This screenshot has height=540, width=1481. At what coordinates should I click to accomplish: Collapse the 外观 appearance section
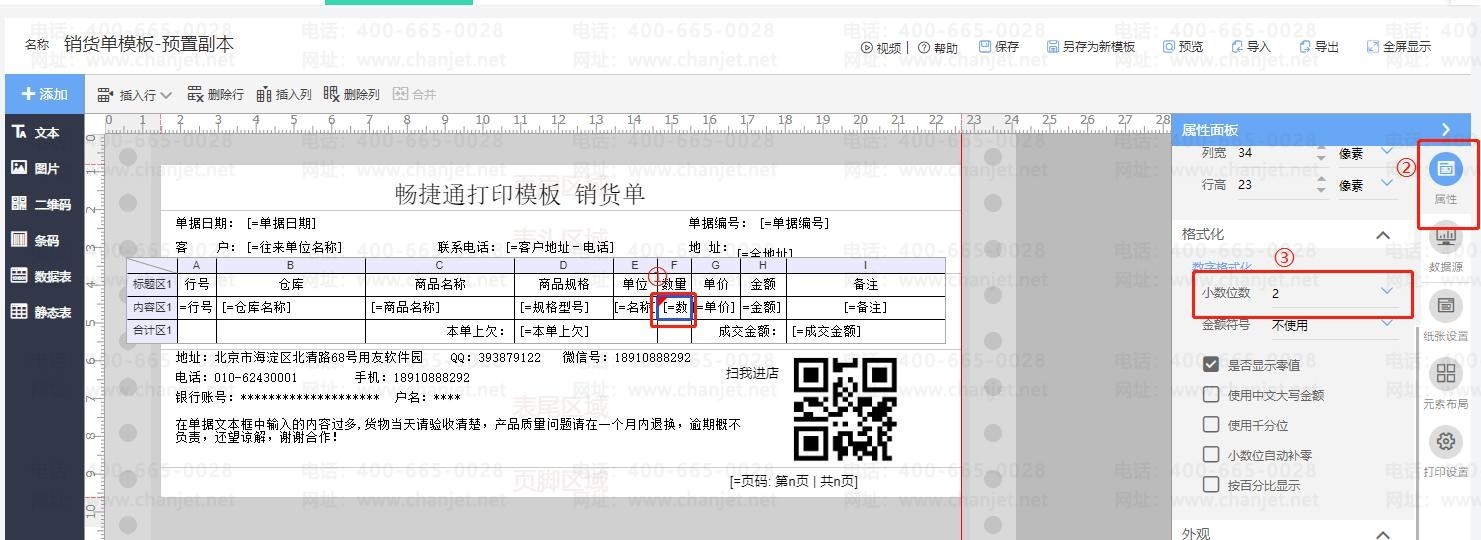coord(1383,535)
